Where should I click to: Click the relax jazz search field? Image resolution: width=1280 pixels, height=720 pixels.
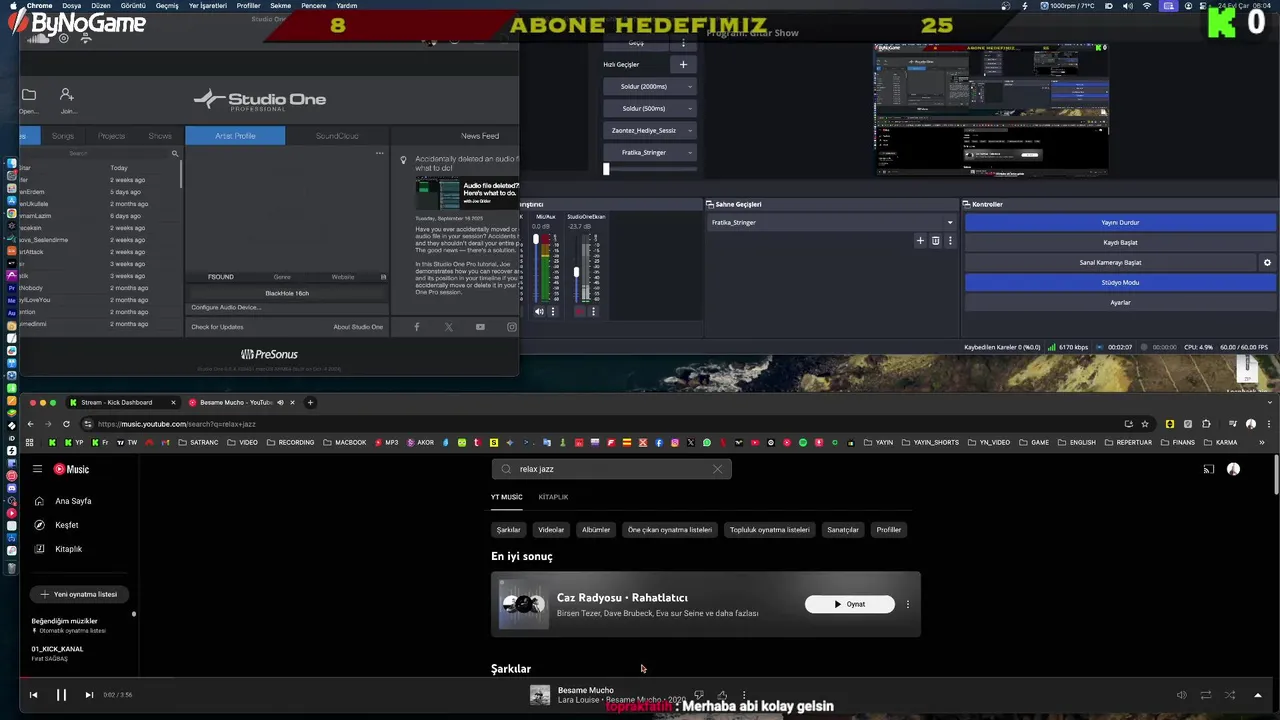(x=611, y=469)
